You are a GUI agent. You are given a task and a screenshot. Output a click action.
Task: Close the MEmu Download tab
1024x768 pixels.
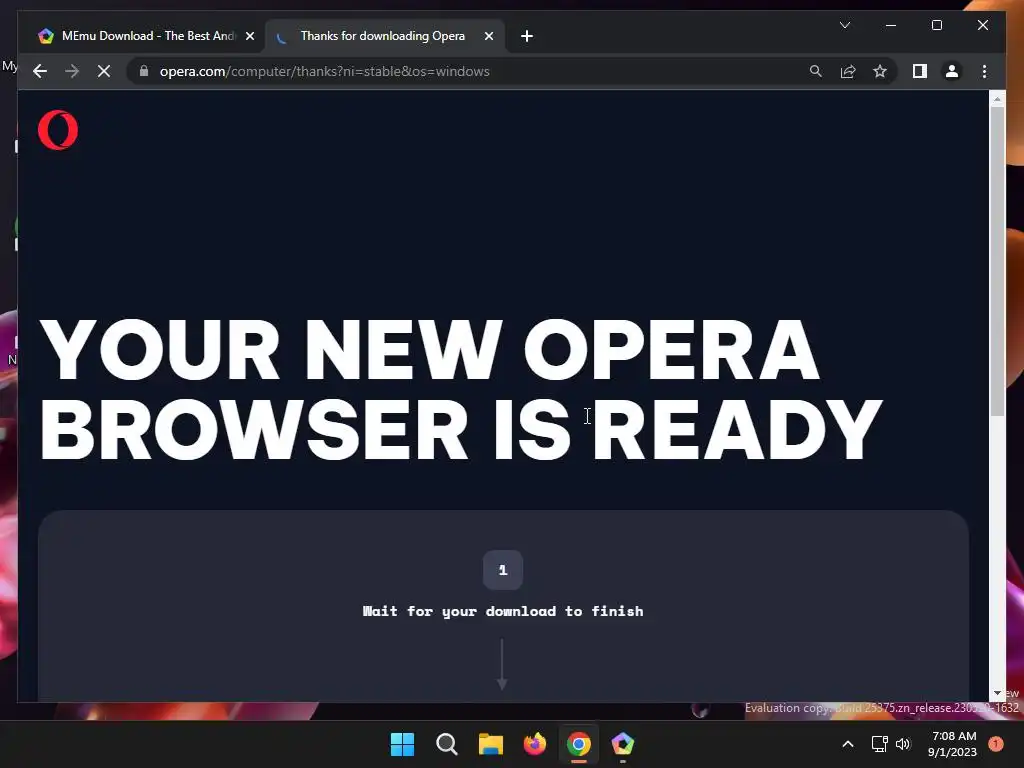point(249,37)
